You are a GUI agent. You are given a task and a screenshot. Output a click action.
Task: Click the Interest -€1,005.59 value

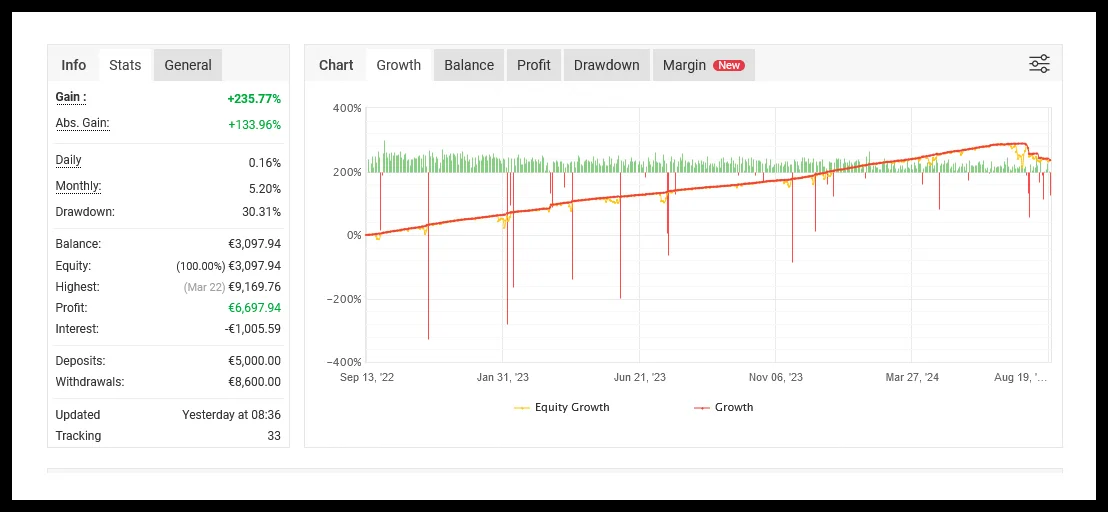252,329
